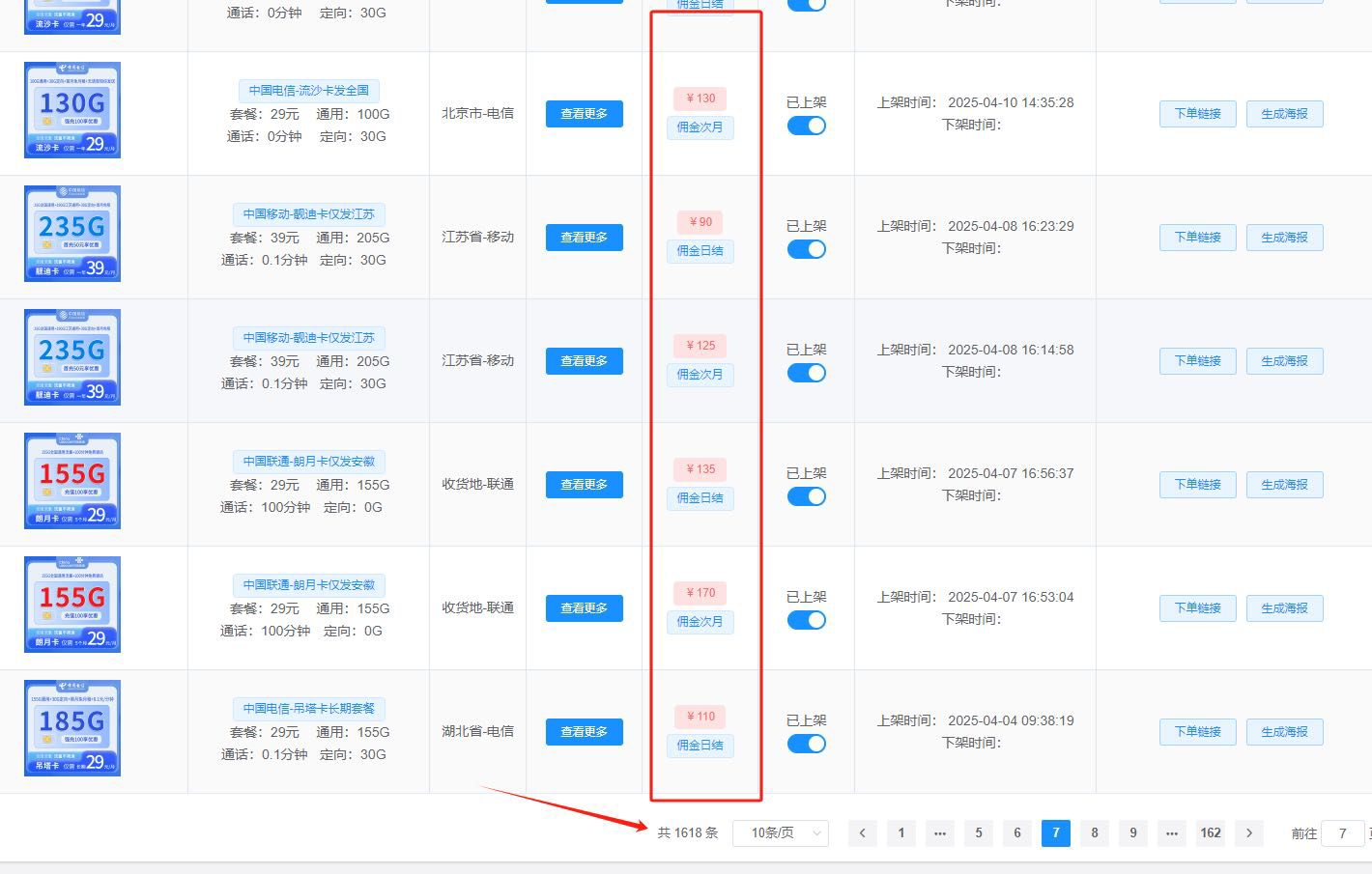Switch off listing for the ¥125 靓迪卡 row
The image size is (1372, 874).
(807, 373)
